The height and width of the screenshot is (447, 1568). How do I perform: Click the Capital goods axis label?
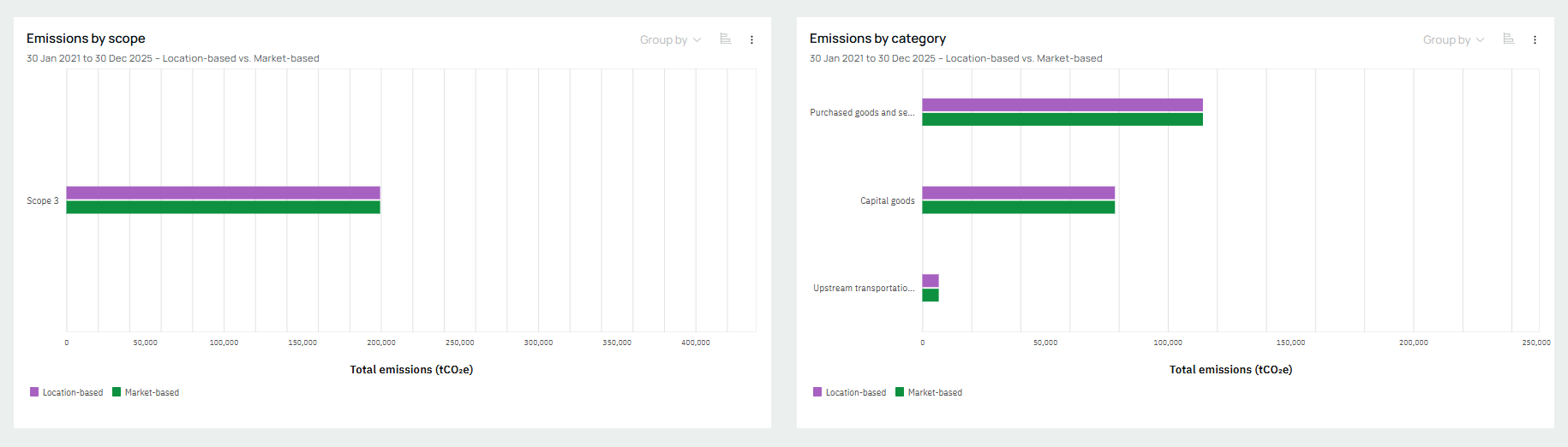click(x=887, y=200)
